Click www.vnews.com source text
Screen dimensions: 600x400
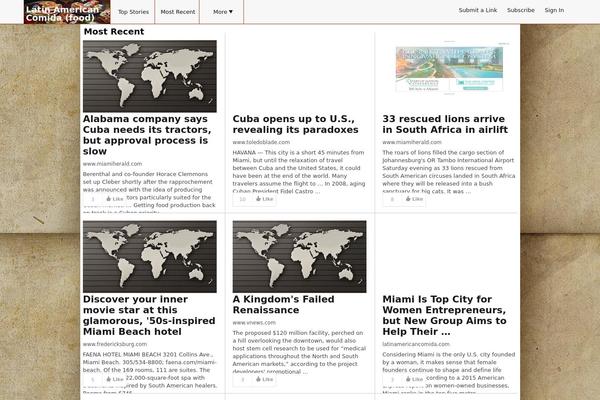pos(254,322)
